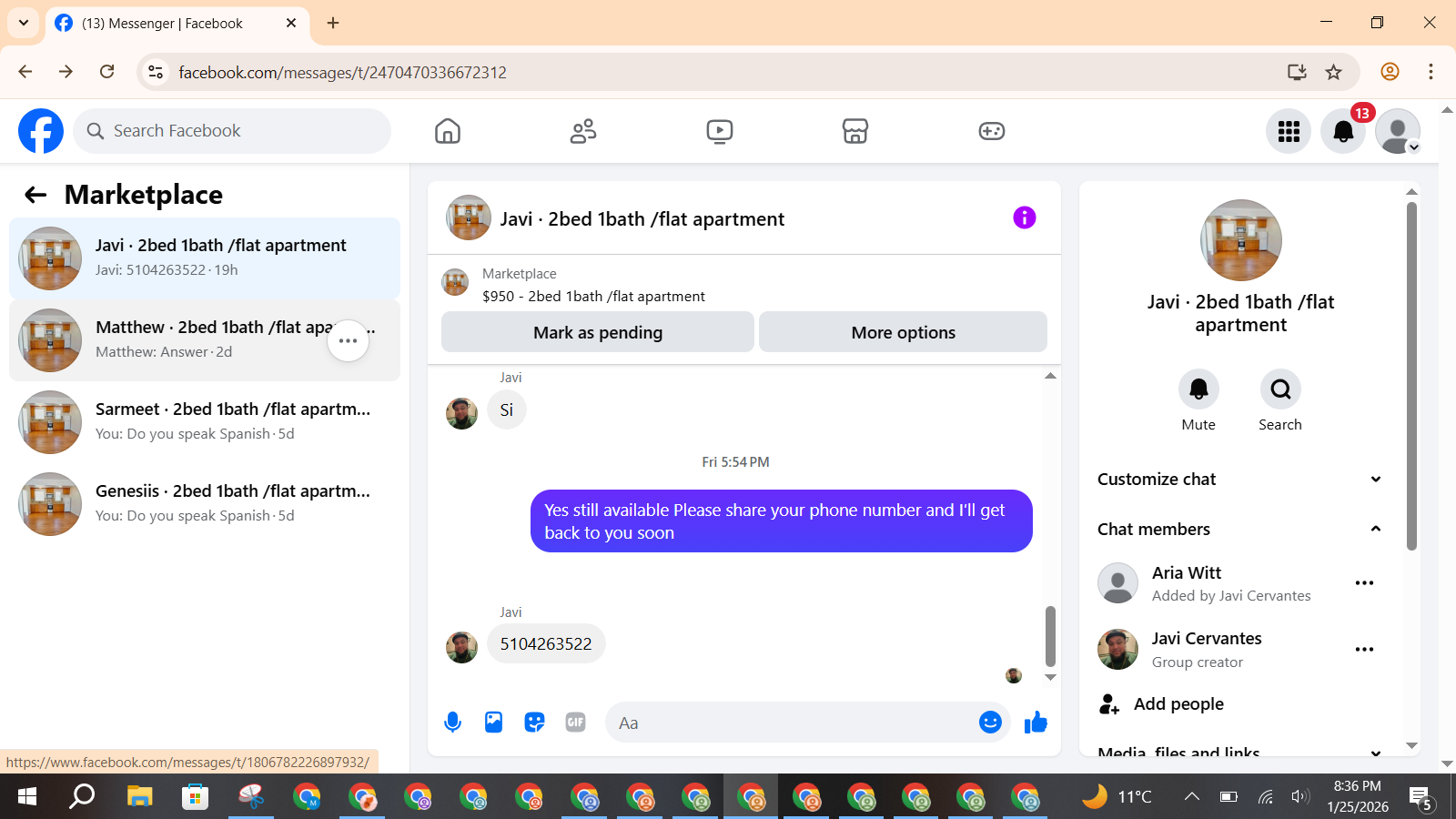Choose a sticker icon
1456x819 pixels.
tap(534, 723)
